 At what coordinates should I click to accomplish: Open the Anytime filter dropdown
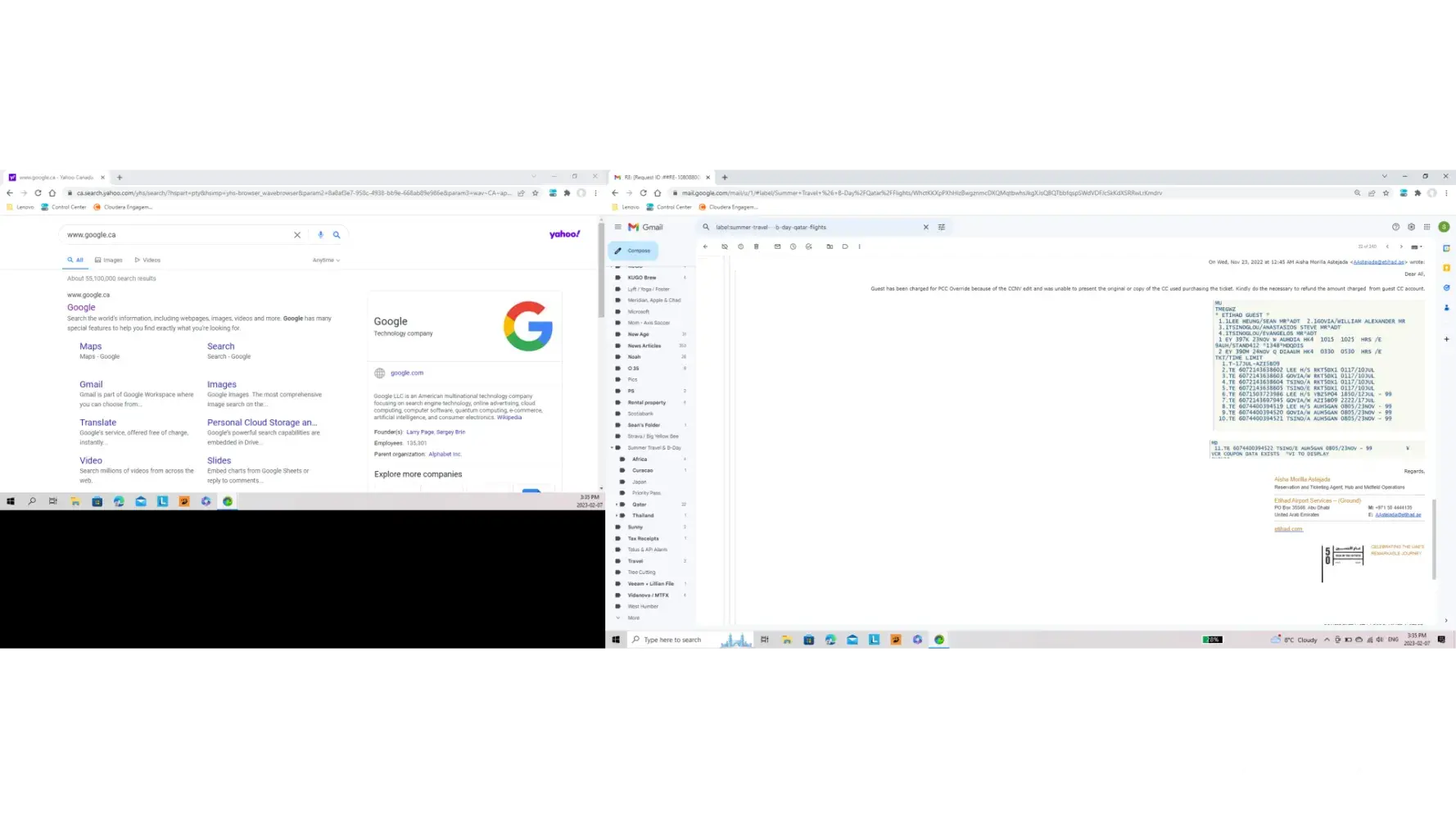coord(326,260)
